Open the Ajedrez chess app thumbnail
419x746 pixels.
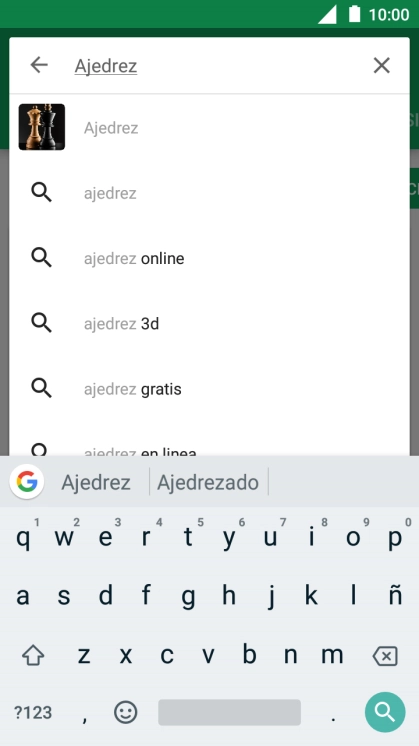click(x=42, y=127)
